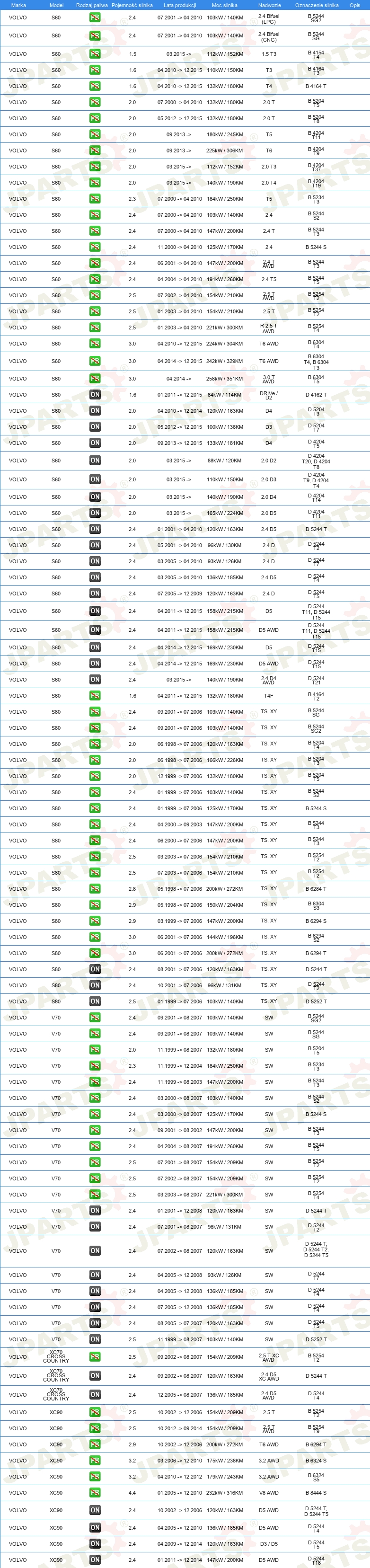Click production years 03.2006 -> 12.2010
The height and width of the screenshot is (1568, 370).
click(x=179, y=1460)
